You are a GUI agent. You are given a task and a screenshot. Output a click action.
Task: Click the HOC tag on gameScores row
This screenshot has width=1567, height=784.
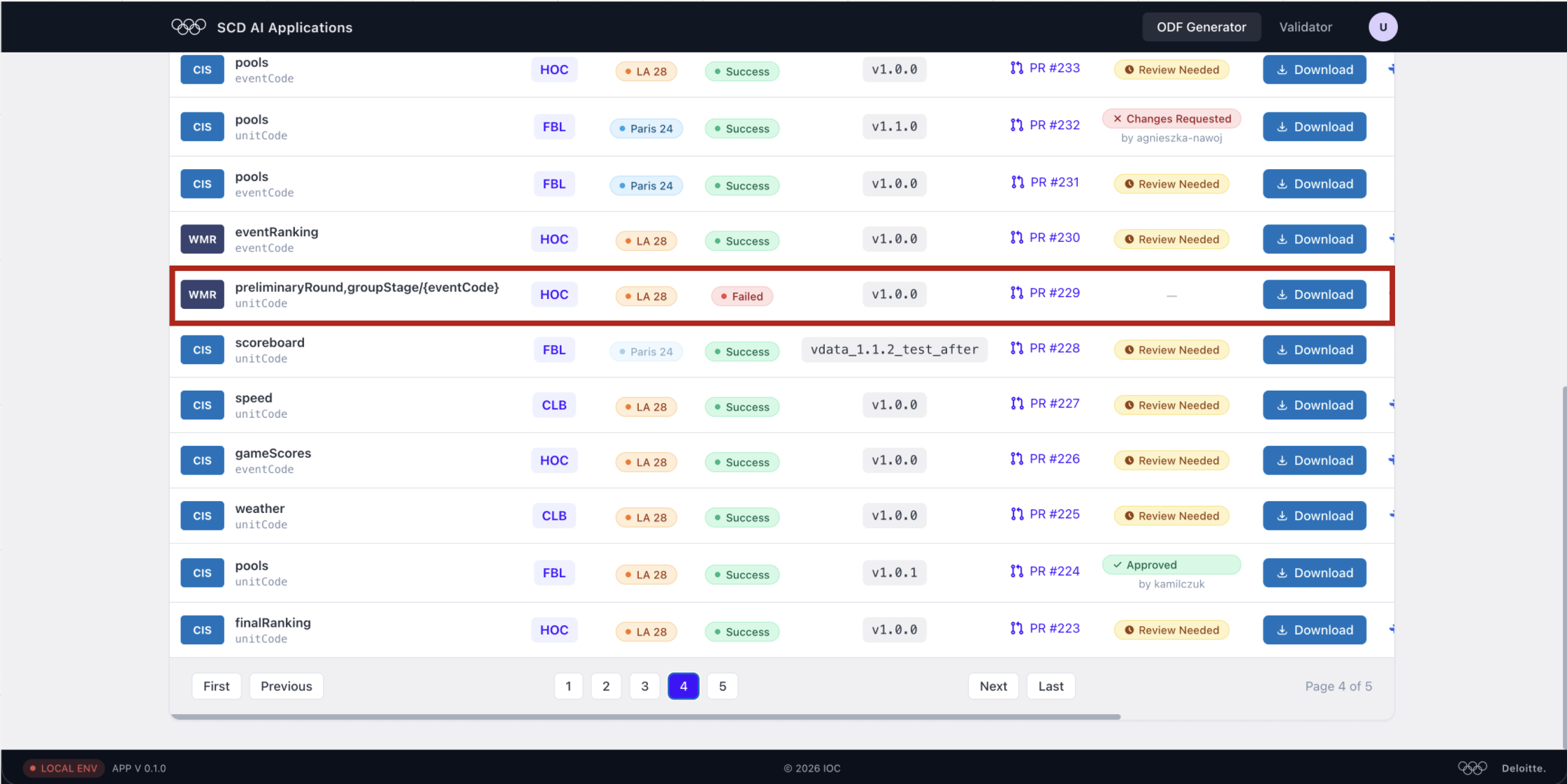554,460
